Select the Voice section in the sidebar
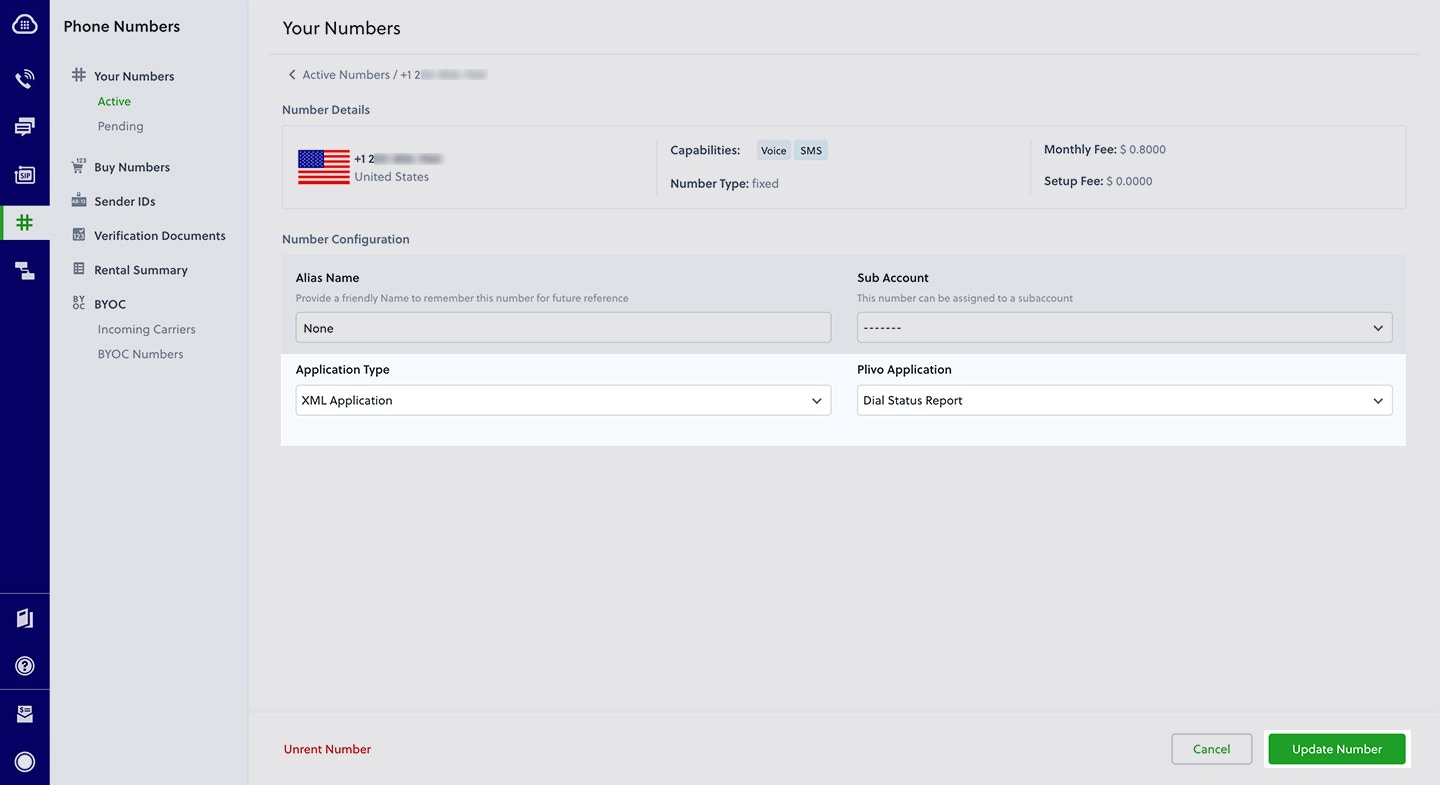 pyautogui.click(x=24, y=77)
